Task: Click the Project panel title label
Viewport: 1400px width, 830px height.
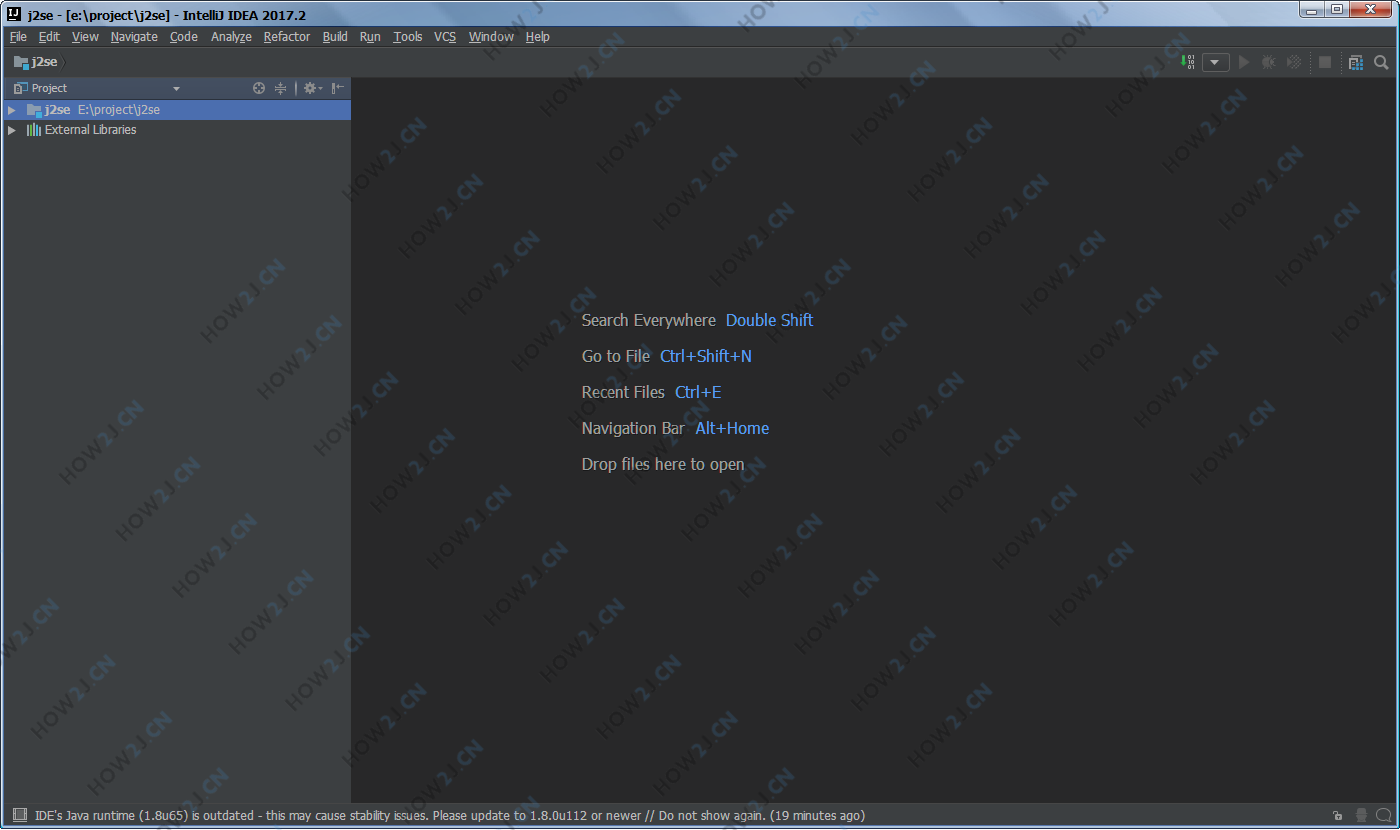Action: (x=49, y=89)
